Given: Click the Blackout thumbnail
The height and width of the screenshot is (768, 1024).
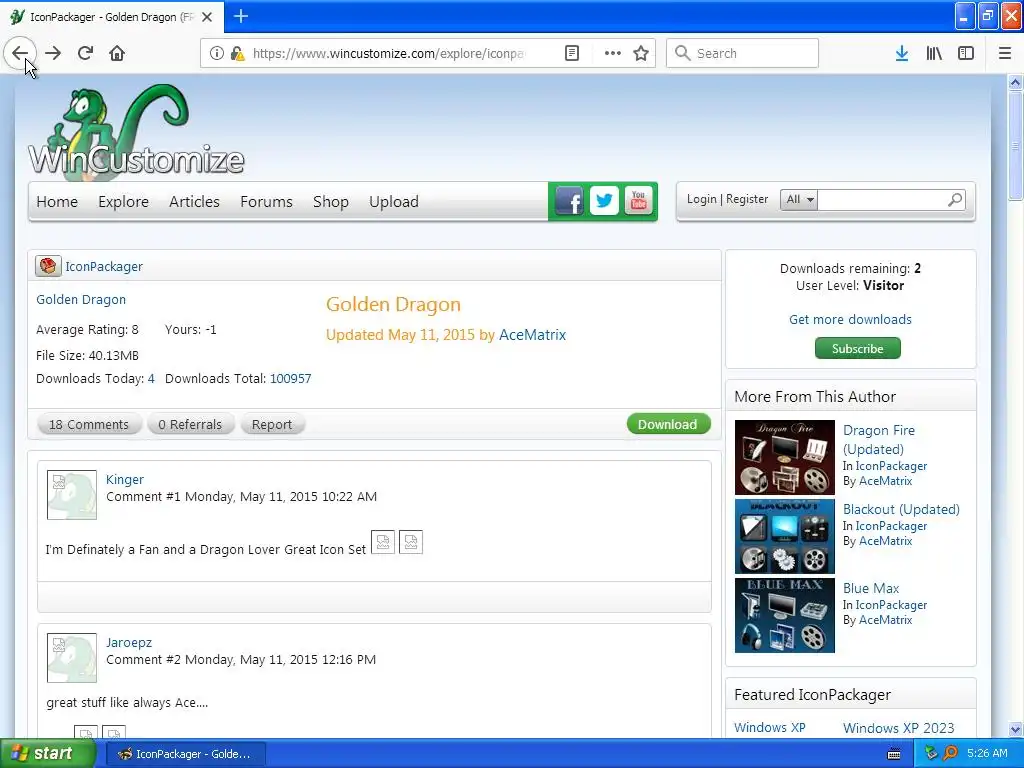Looking at the screenshot, I should pyautogui.click(x=784, y=536).
